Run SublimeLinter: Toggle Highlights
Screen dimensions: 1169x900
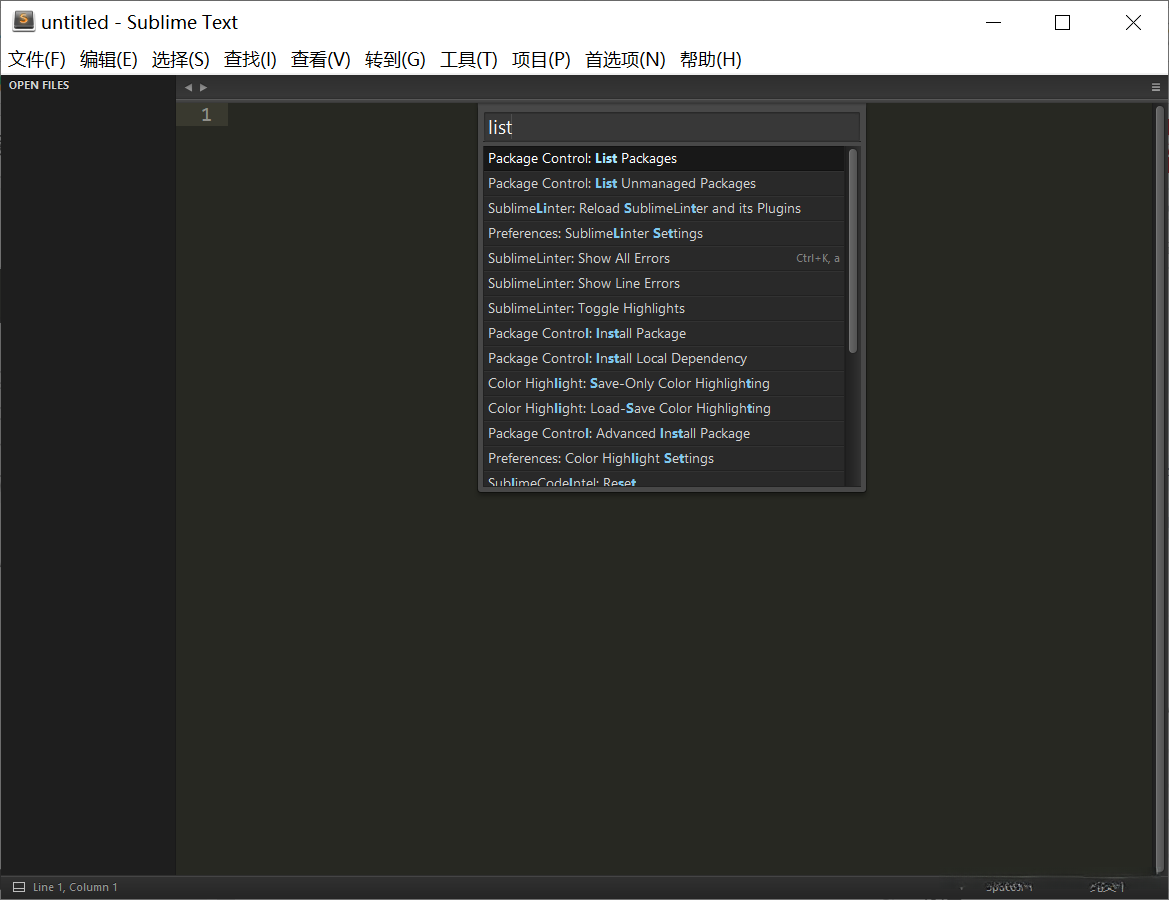(x=664, y=308)
